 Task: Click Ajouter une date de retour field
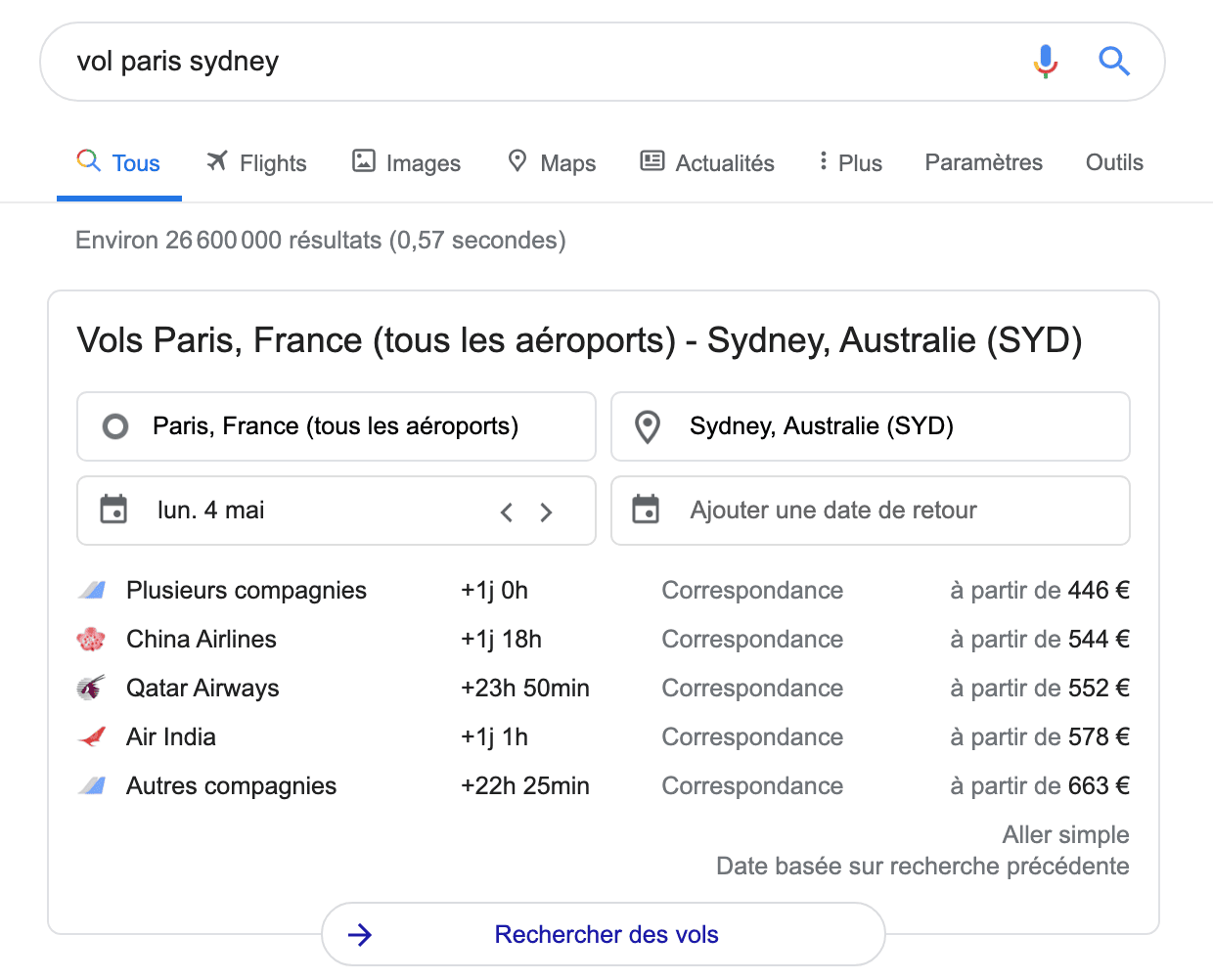[x=871, y=511]
